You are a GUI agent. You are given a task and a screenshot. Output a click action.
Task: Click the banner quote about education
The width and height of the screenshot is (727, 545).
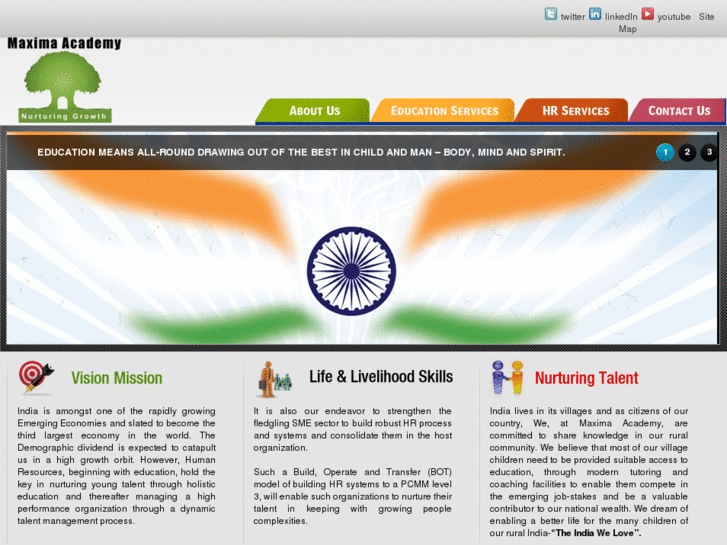301,152
